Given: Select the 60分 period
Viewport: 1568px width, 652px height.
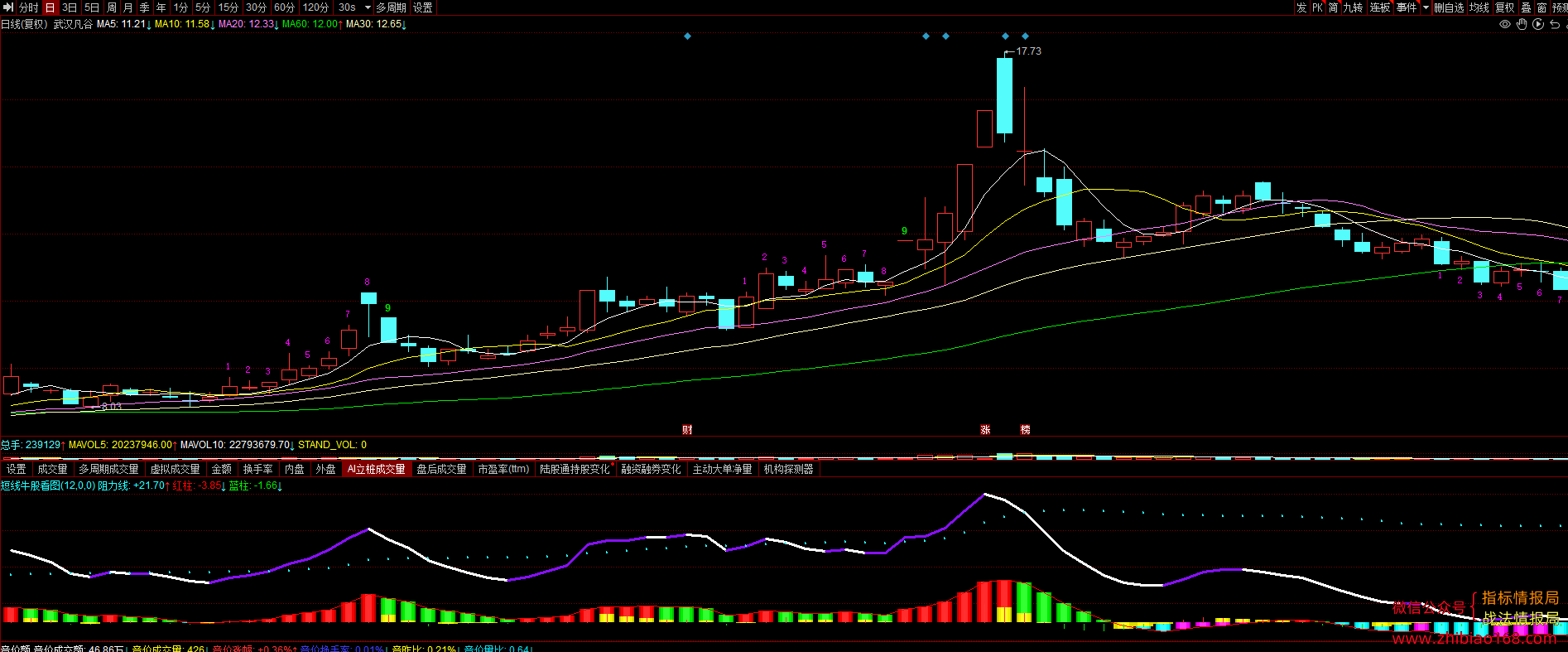Looking at the screenshot, I should (285, 7).
